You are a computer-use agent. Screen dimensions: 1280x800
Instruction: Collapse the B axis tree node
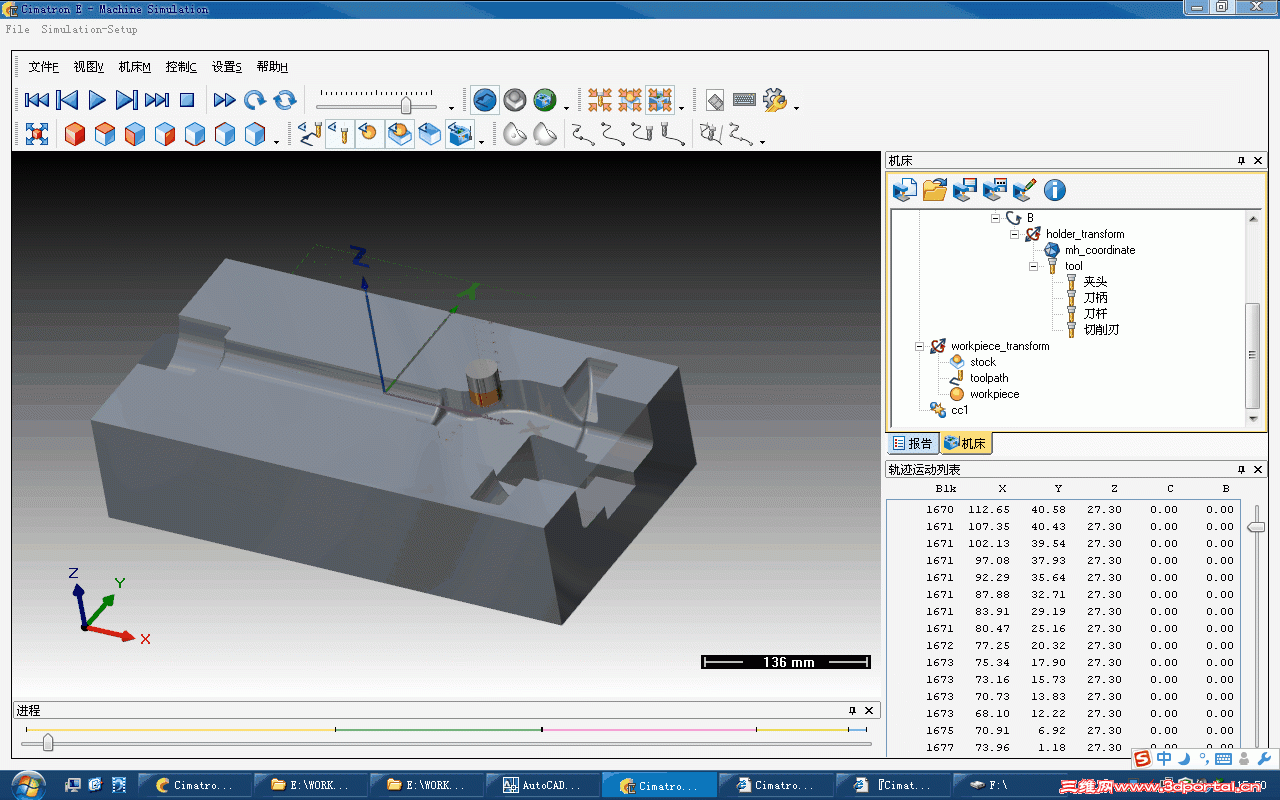click(x=996, y=218)
